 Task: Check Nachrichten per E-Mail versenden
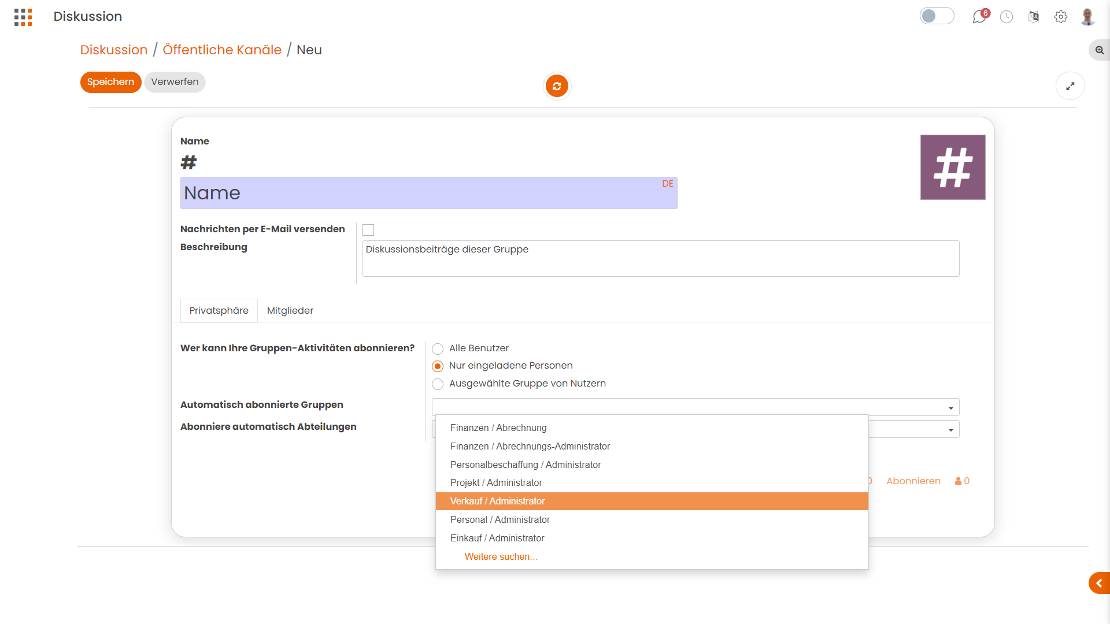coord(368,229)
